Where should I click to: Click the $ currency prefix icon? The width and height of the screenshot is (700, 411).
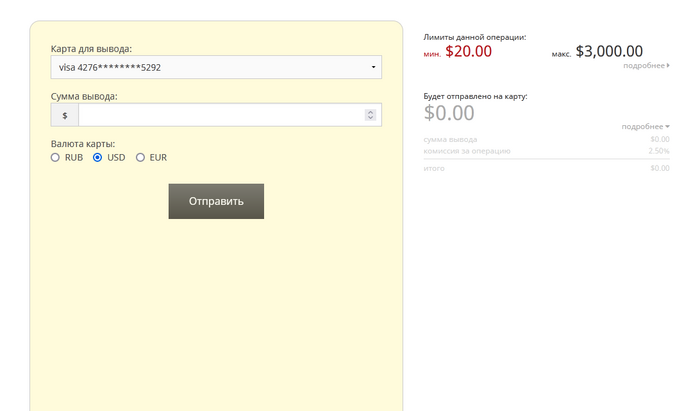(x=65, y=115)
